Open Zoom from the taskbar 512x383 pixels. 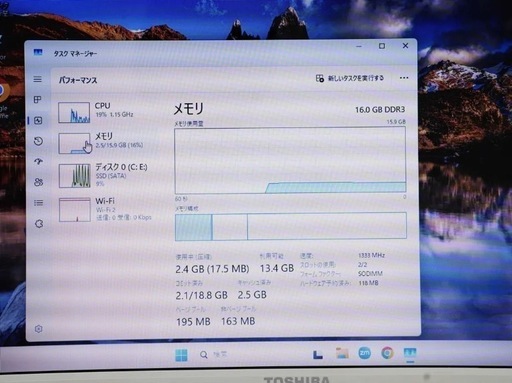pyautogui.click(x=364, y=353)
